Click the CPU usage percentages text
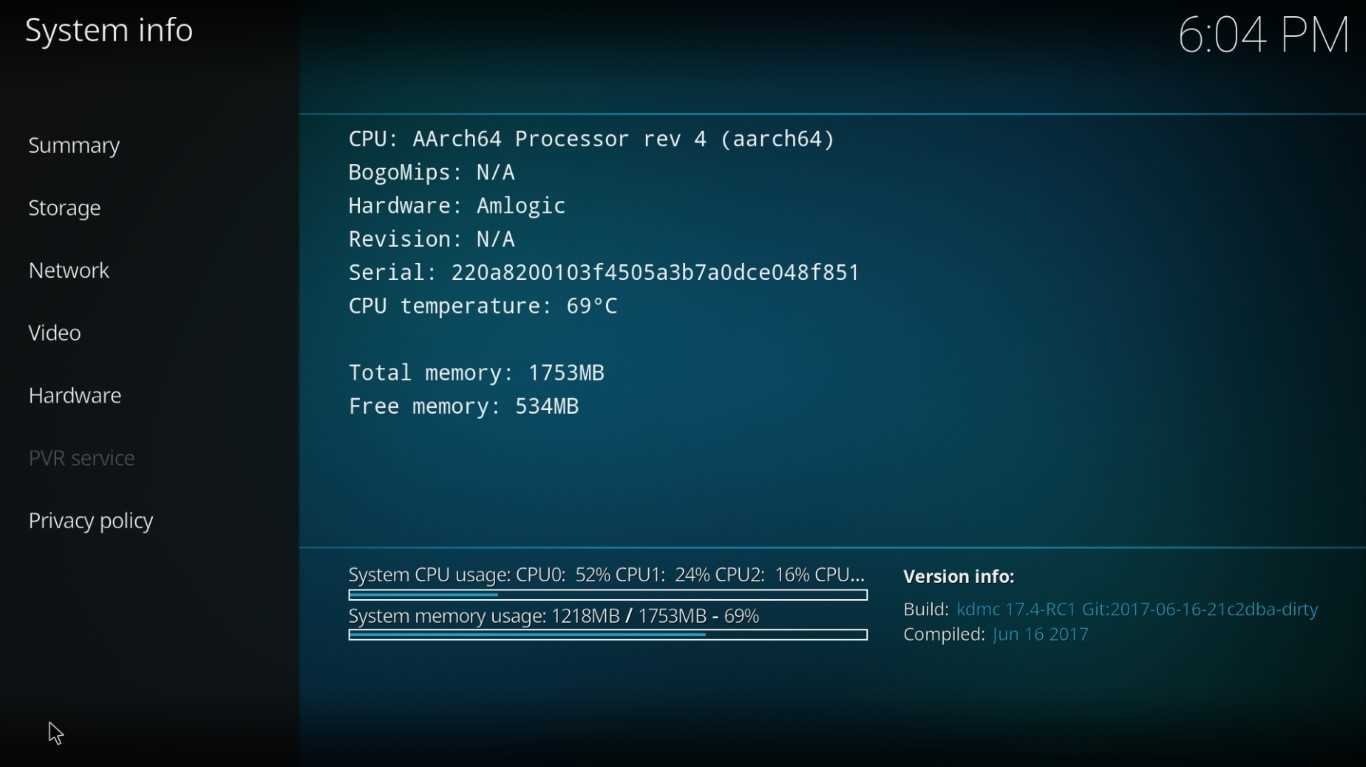 pyautogui.click(x=607, y=575)
